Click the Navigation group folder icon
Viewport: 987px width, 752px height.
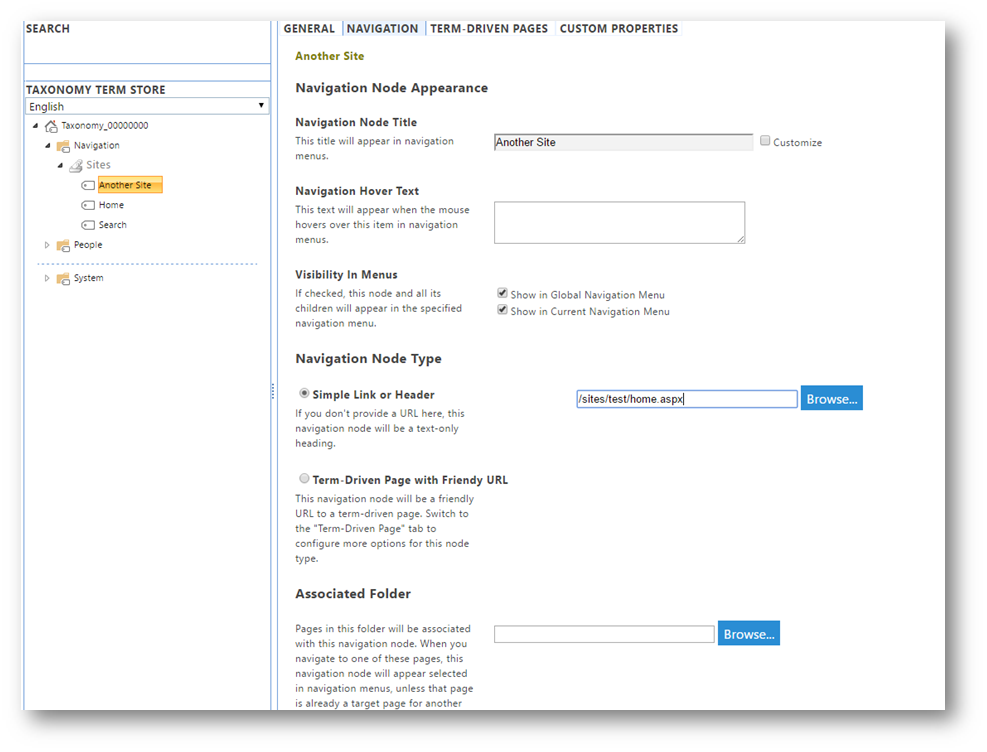click(x=63, y=146)
